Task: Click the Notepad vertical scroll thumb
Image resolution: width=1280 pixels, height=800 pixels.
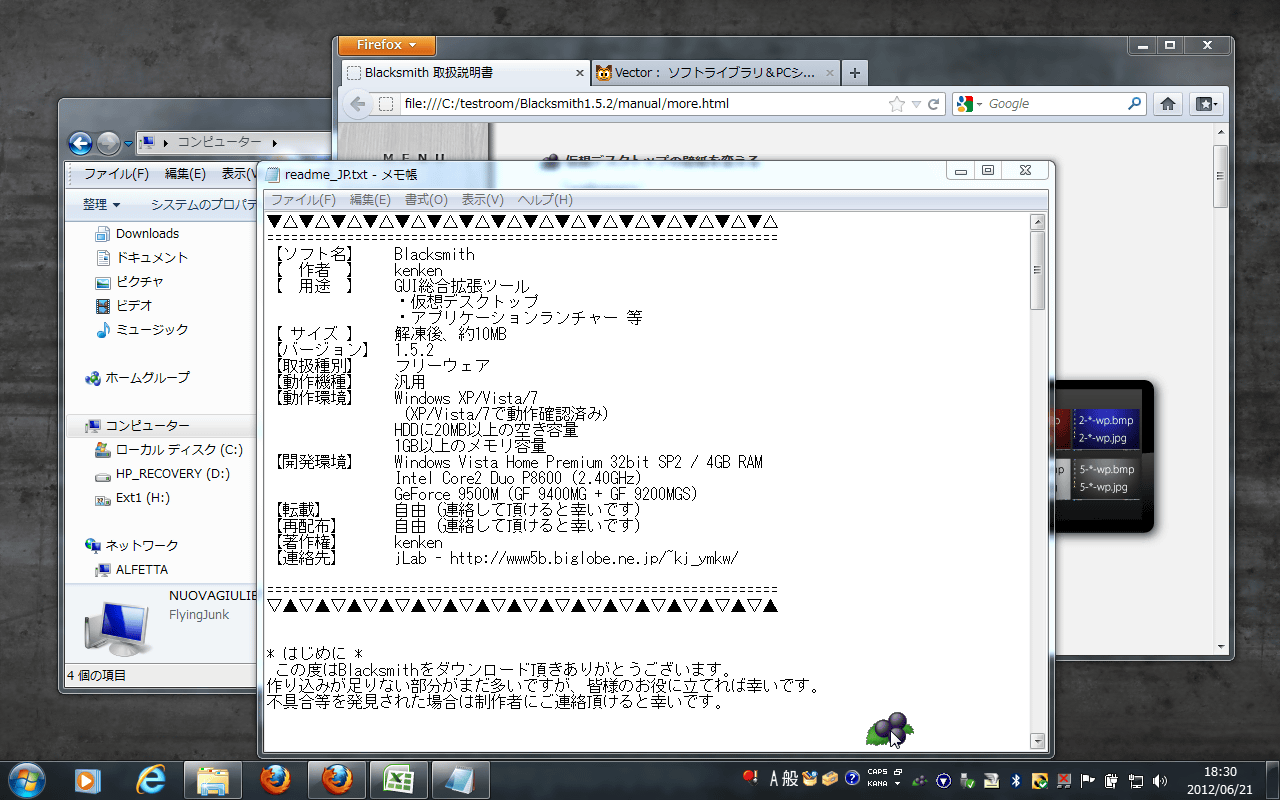Action: [x=1038, y=270]
